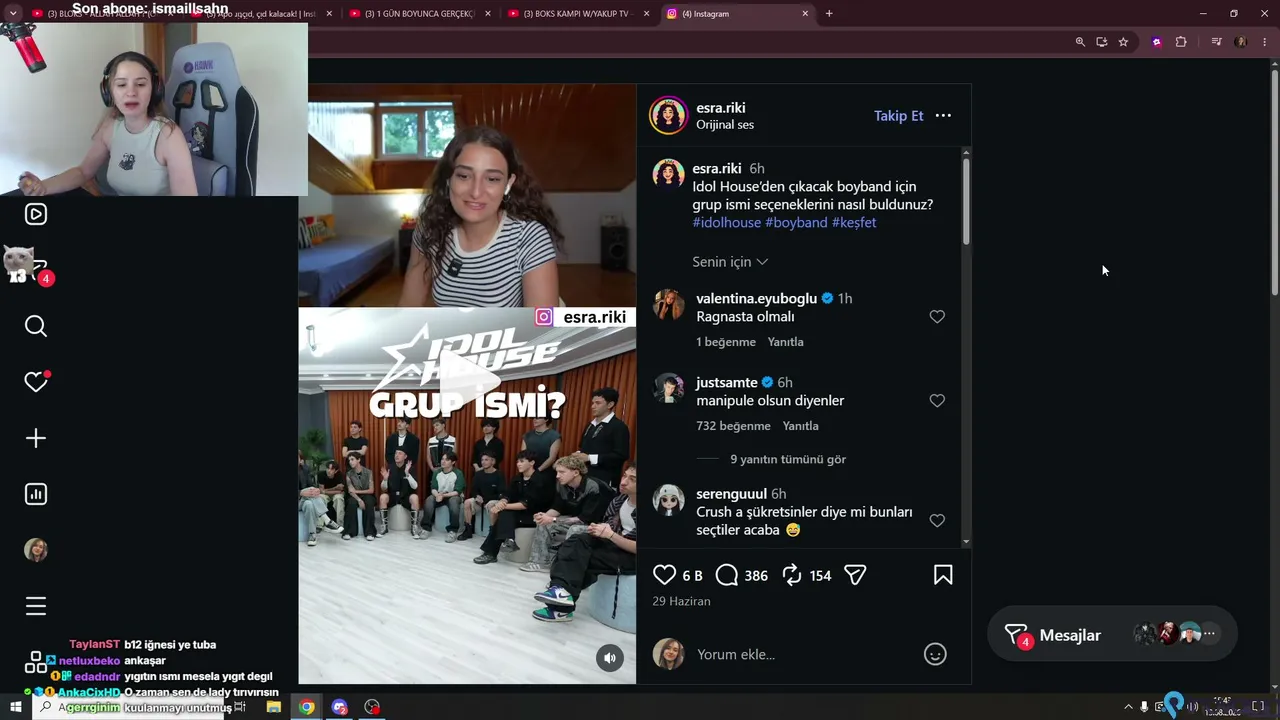
Task: Open the hamburger menu in Instagram sidebar
Action: click(36, 606)
